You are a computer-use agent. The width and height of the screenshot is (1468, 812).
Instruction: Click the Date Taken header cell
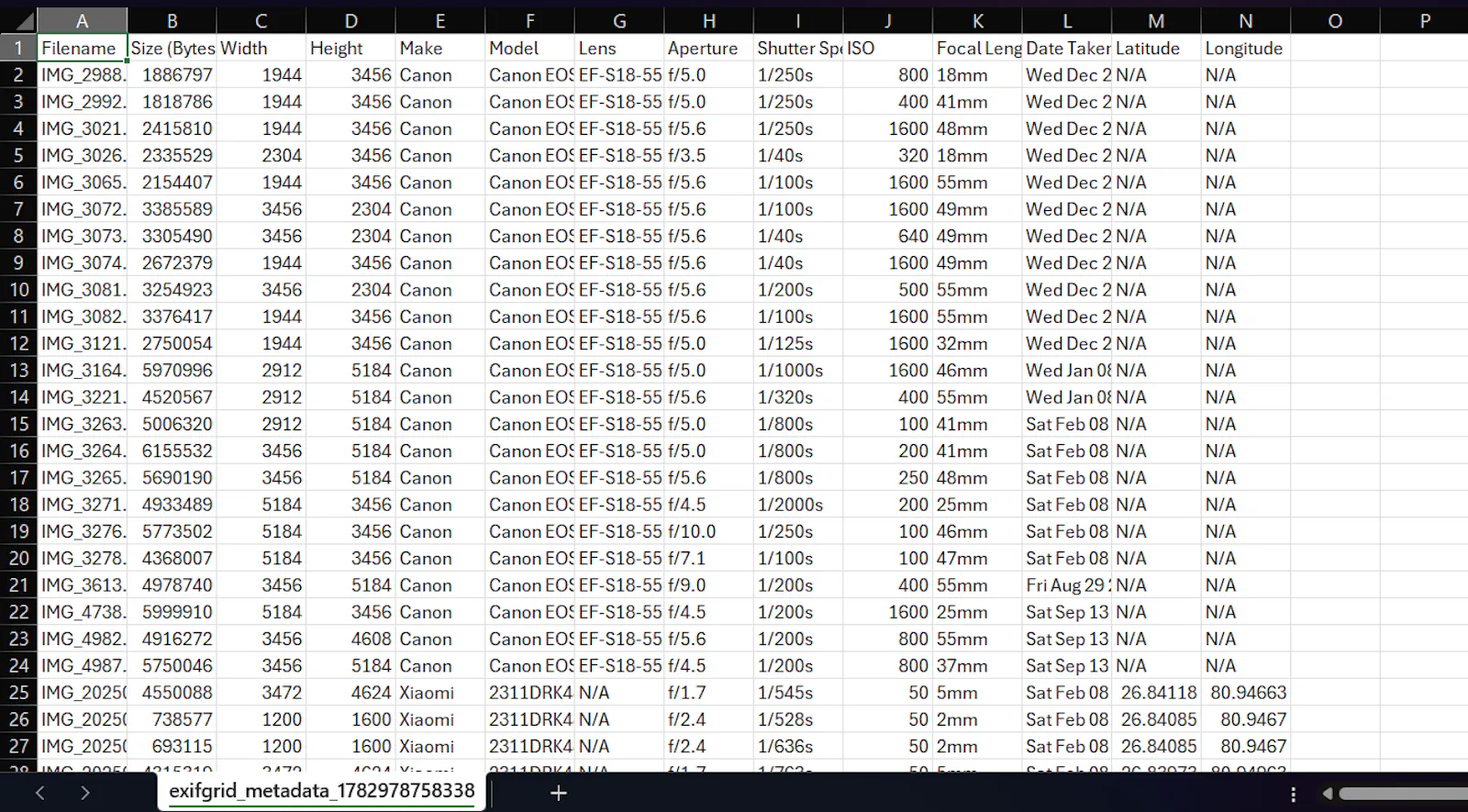point(1066,48)
